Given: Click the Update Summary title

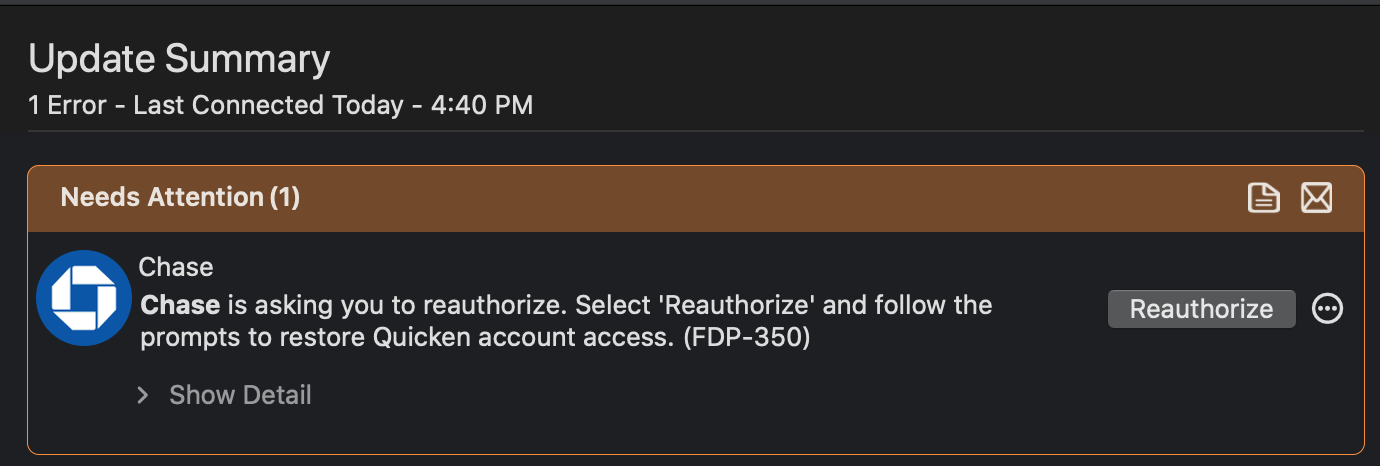Looking at the screenshot, I should click(x=179, y=60).
